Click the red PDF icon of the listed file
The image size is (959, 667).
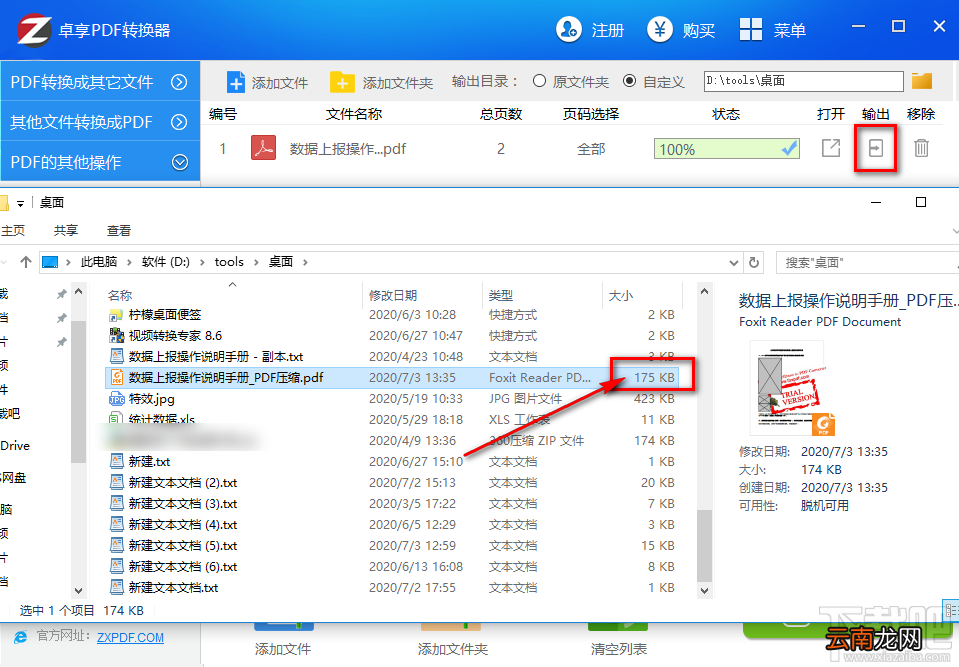coord(264,148)
